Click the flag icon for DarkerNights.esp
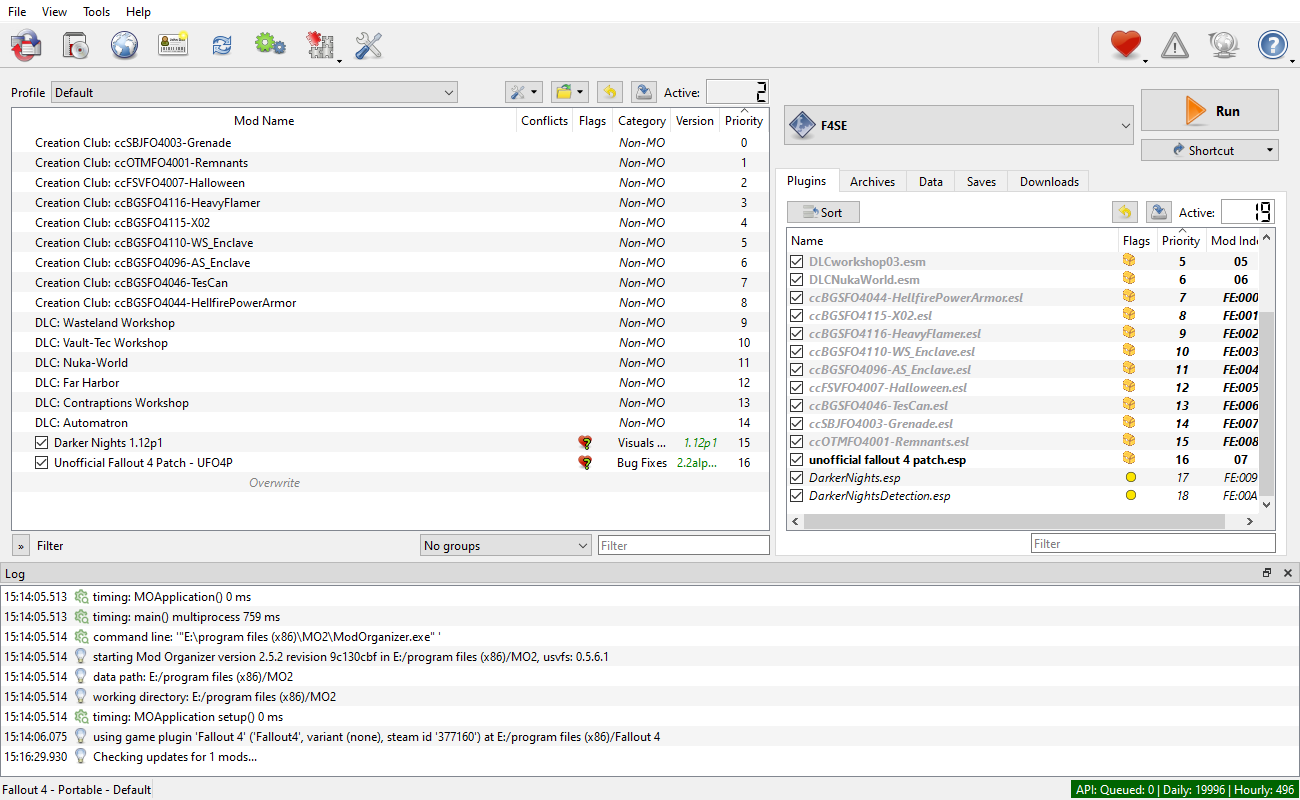Image resolution: width=1300 pixels, height=800 pixels. click(x=1131, y=478)
